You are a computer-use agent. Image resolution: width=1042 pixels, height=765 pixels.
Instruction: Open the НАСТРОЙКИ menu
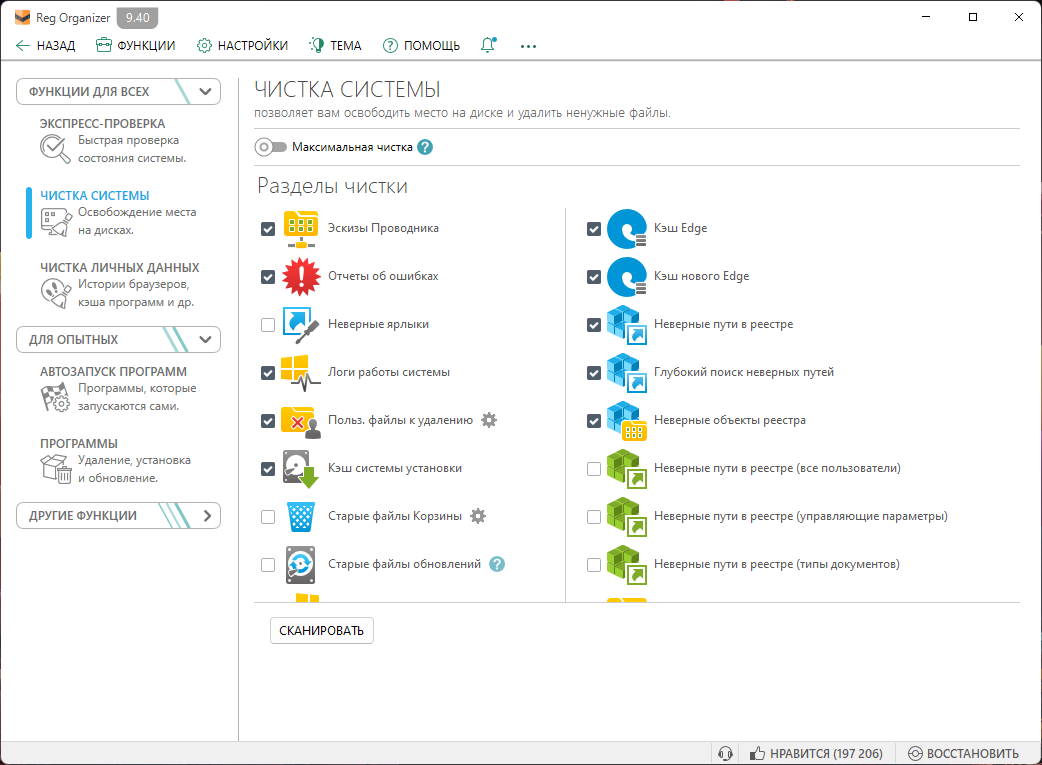(x=243, y=45)
